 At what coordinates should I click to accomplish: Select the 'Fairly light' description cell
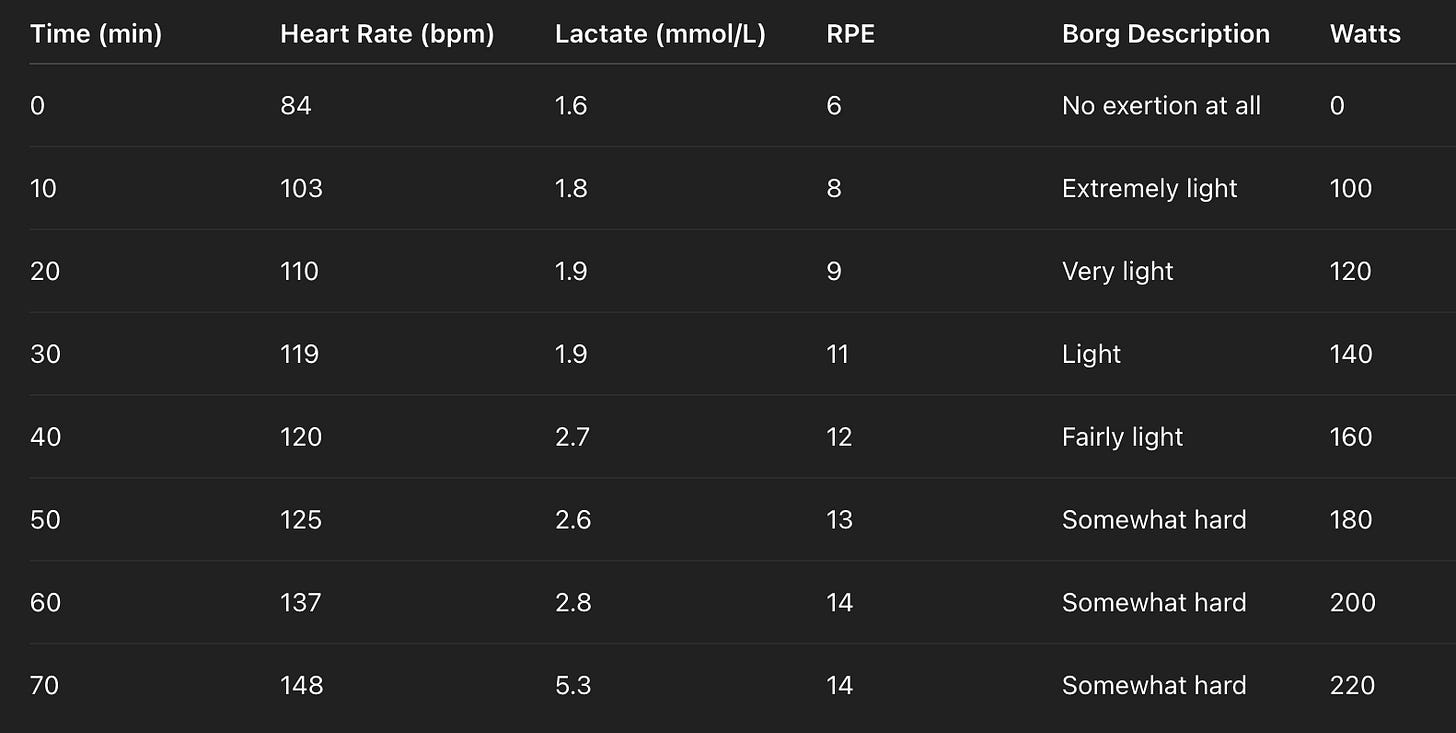point(1123,437)
